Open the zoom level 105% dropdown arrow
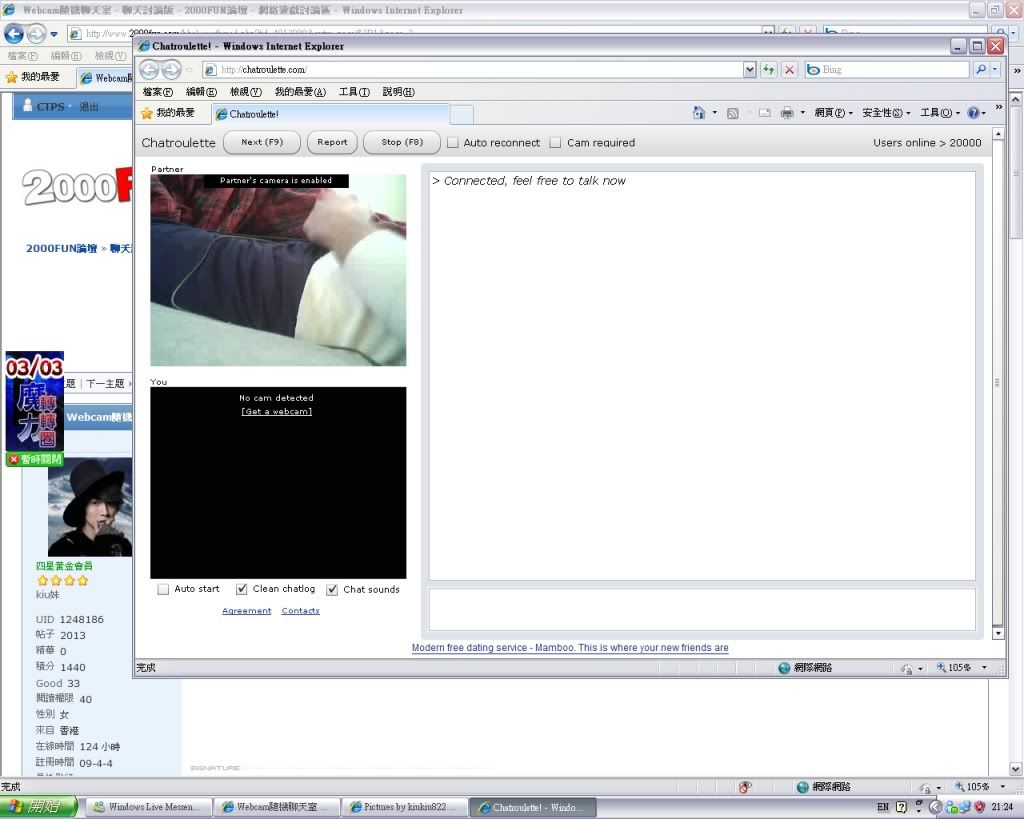This screenshot has height=819, width=1024. 984,668
